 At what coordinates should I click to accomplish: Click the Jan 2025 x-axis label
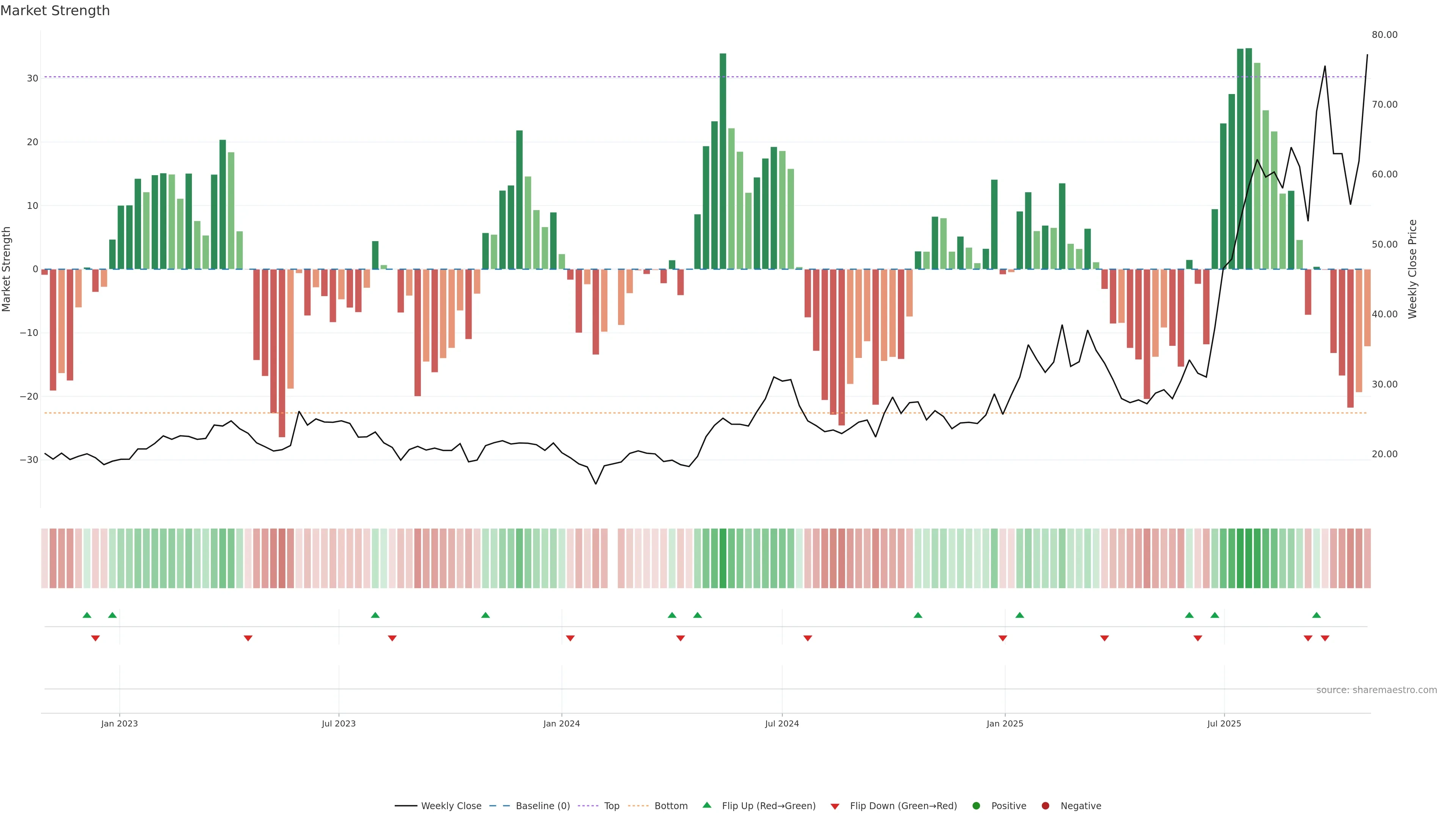tap(1004, 723)
